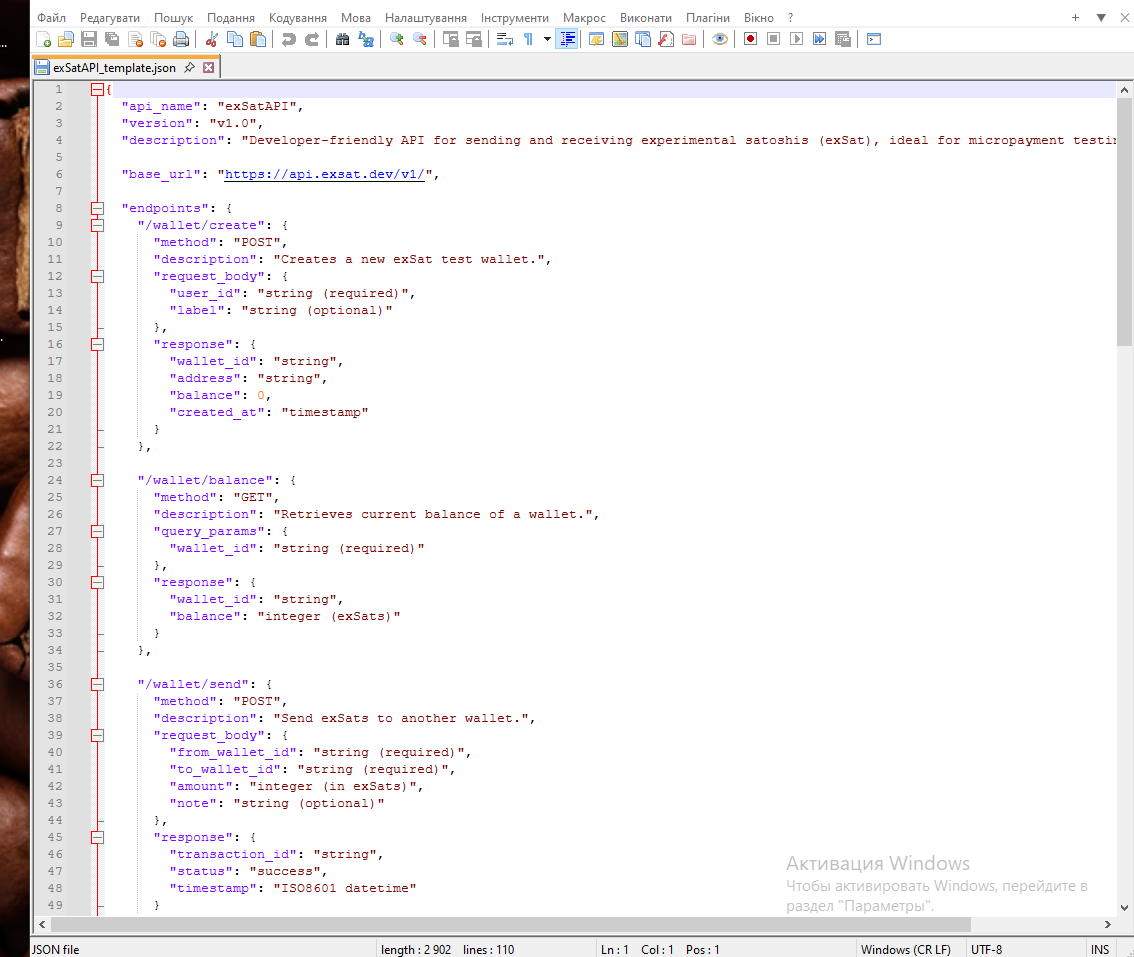Toggle file monitoring eye icon
1134x957 pixels.
point(720,39)
